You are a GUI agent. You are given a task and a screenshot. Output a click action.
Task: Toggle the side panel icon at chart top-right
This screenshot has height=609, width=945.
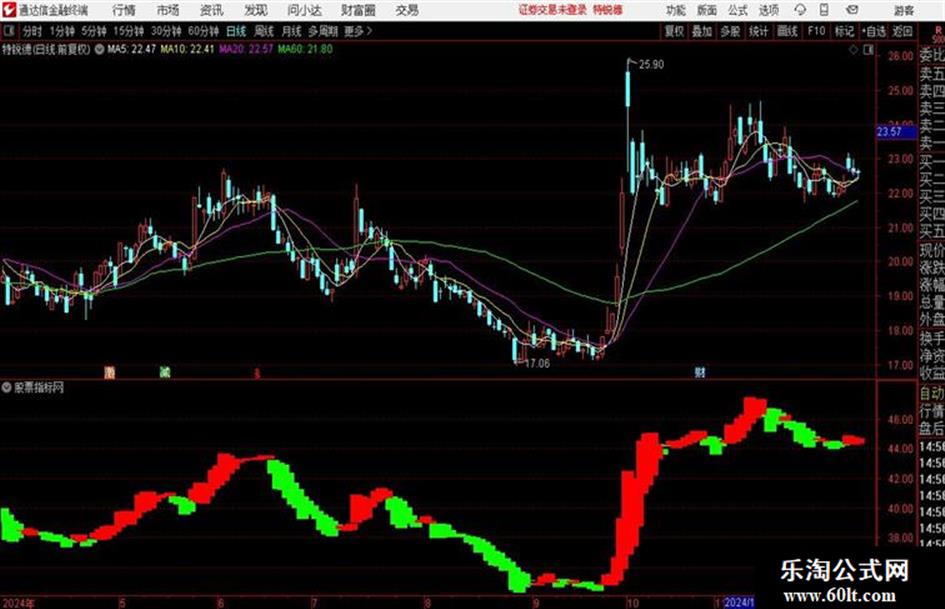tap(868, 50)
